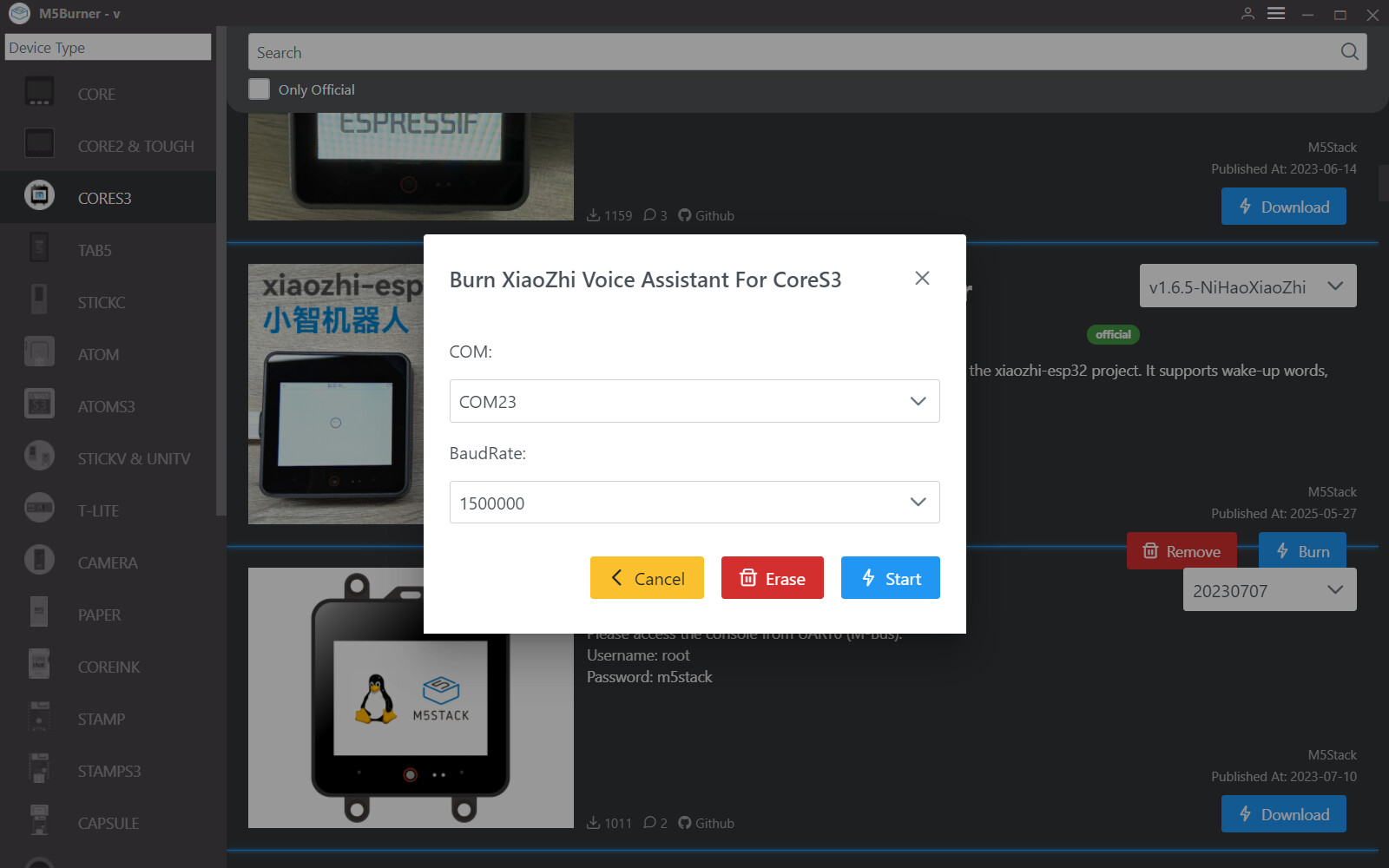The width and height of the screenshot is (1389, 868).
Task: Download the firmware published 2023-06-14
Action: [x=1284, y=207]
